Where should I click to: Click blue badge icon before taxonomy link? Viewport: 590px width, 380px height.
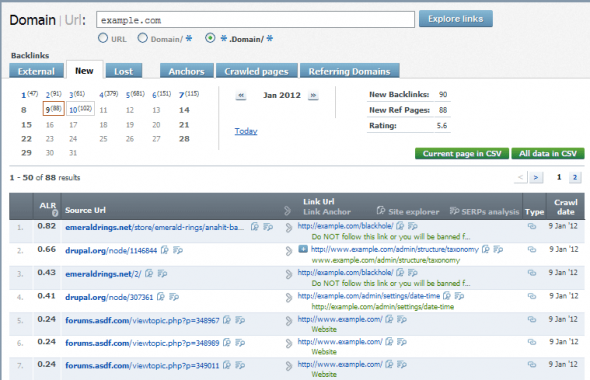[303, 249]
